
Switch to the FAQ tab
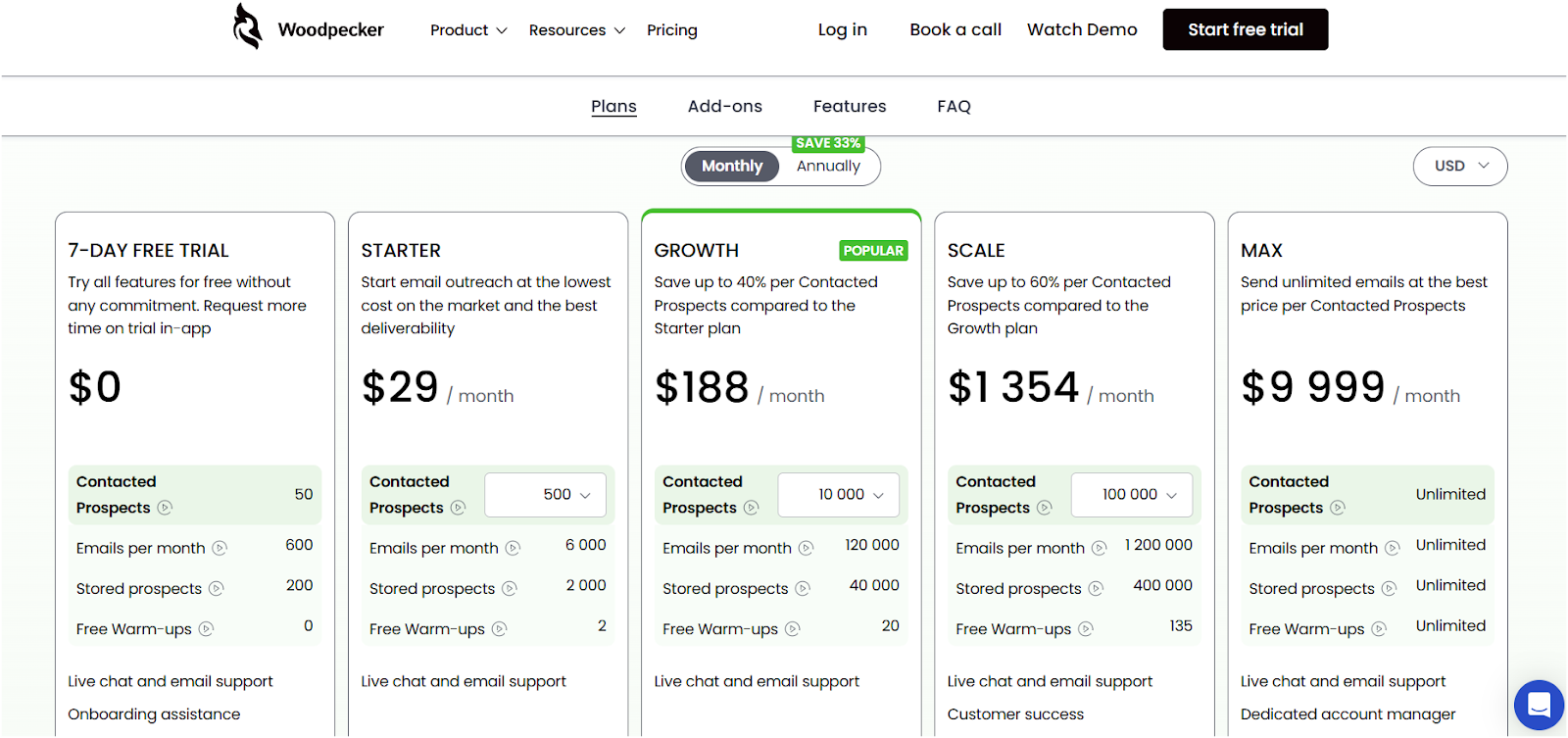(x=954, y=106)
